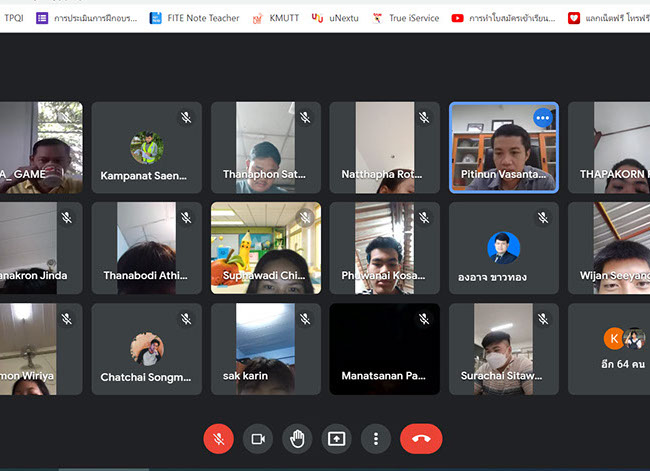Viewport: 650px width, 471px height.
Task: Click muted mic icon on Thanabodi Athi tile
Action: point(186,218)
